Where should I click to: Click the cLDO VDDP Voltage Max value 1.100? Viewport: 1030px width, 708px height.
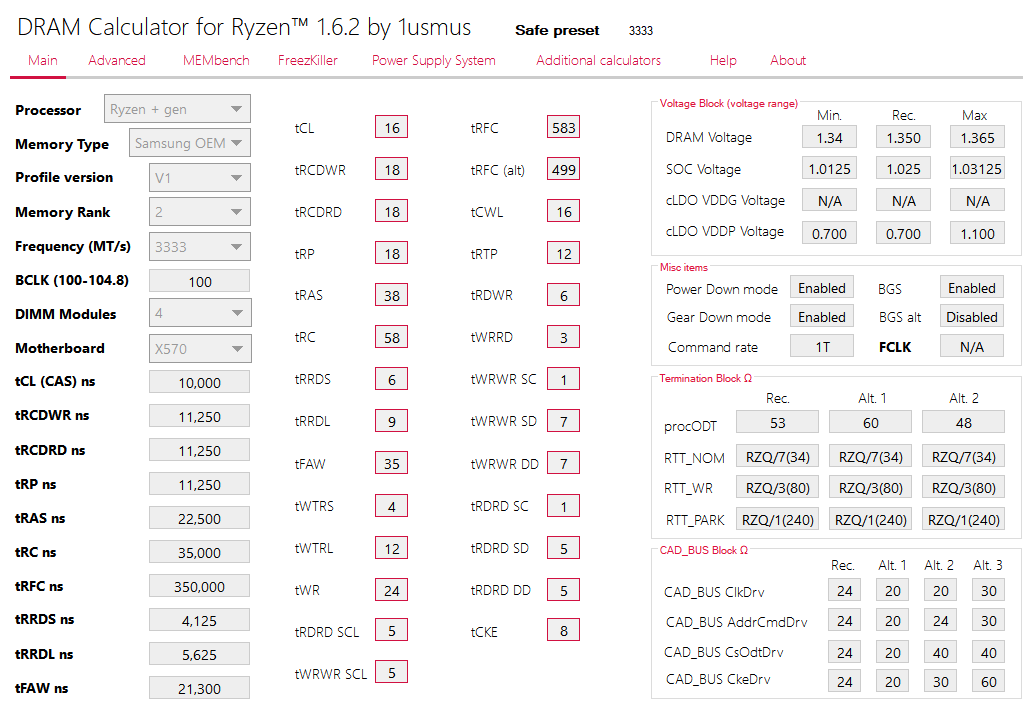977,233
